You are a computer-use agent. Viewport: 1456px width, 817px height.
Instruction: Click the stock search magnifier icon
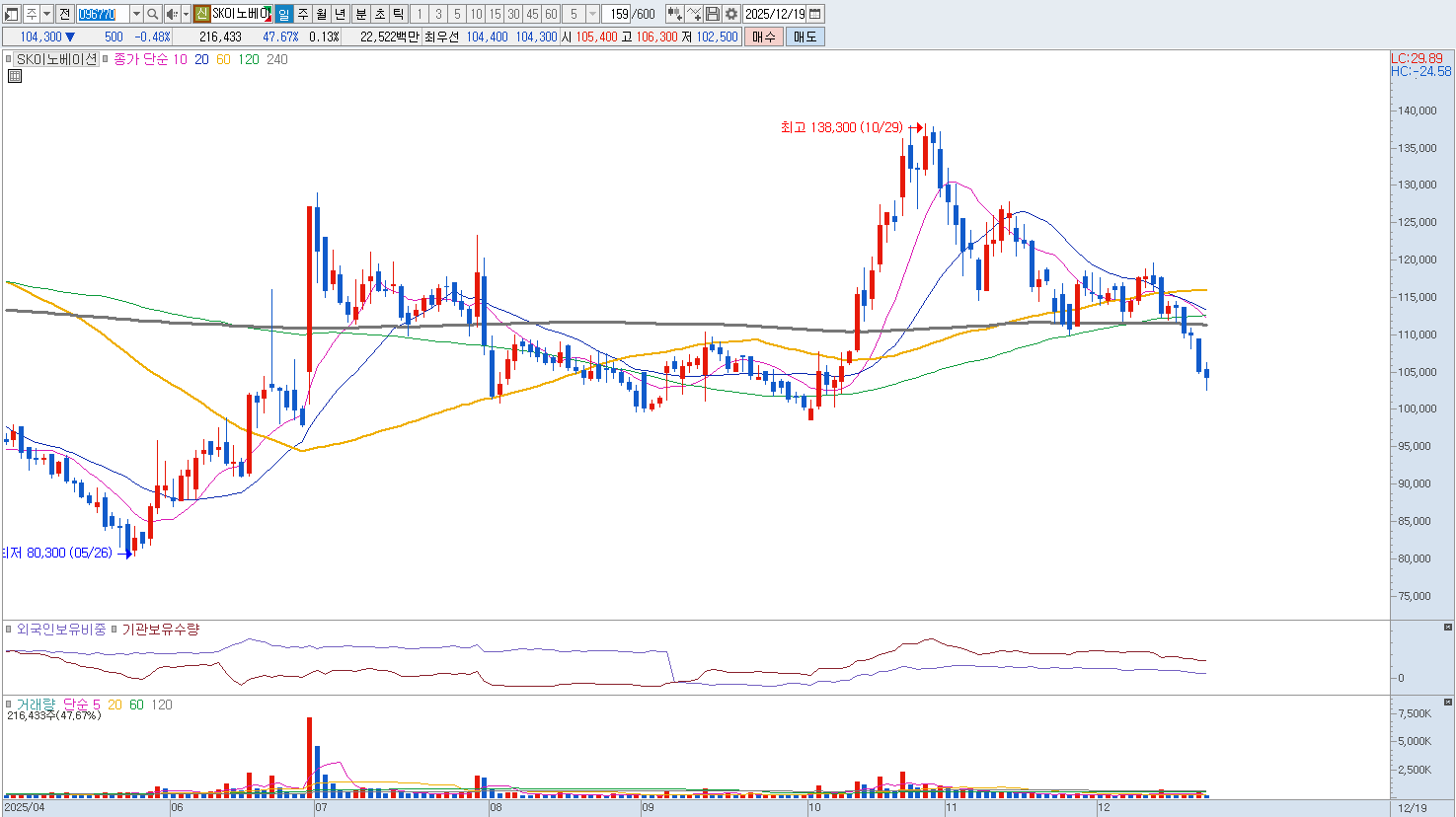[x=153, y=14]
